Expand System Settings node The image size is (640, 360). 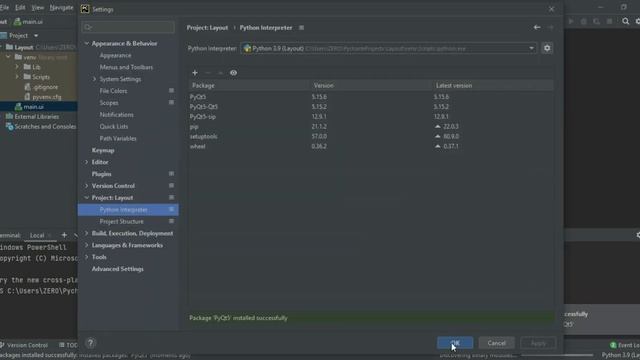tap(94, 79)
